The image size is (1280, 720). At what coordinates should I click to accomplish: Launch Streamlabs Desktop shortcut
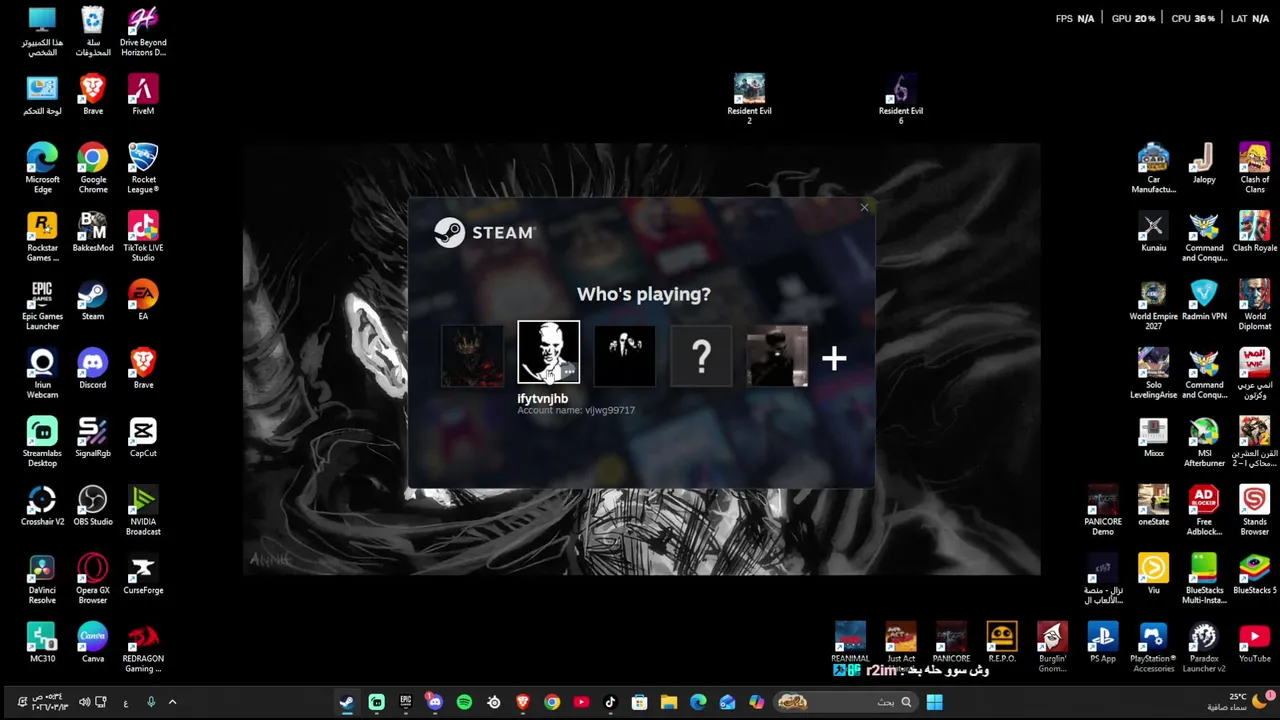(x=42, y=441)
